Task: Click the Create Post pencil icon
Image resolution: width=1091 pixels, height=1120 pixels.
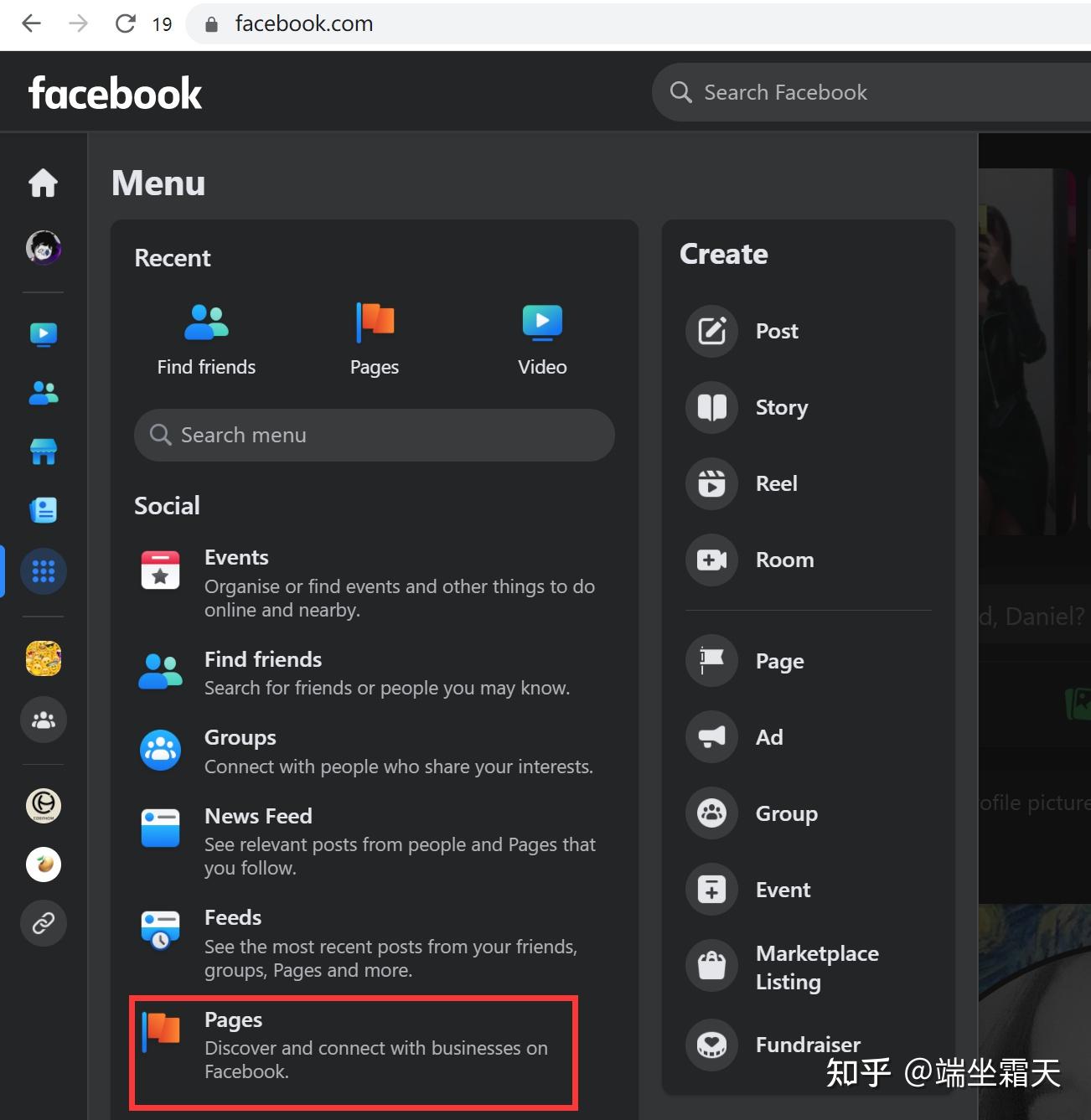Action: [711, 331]
